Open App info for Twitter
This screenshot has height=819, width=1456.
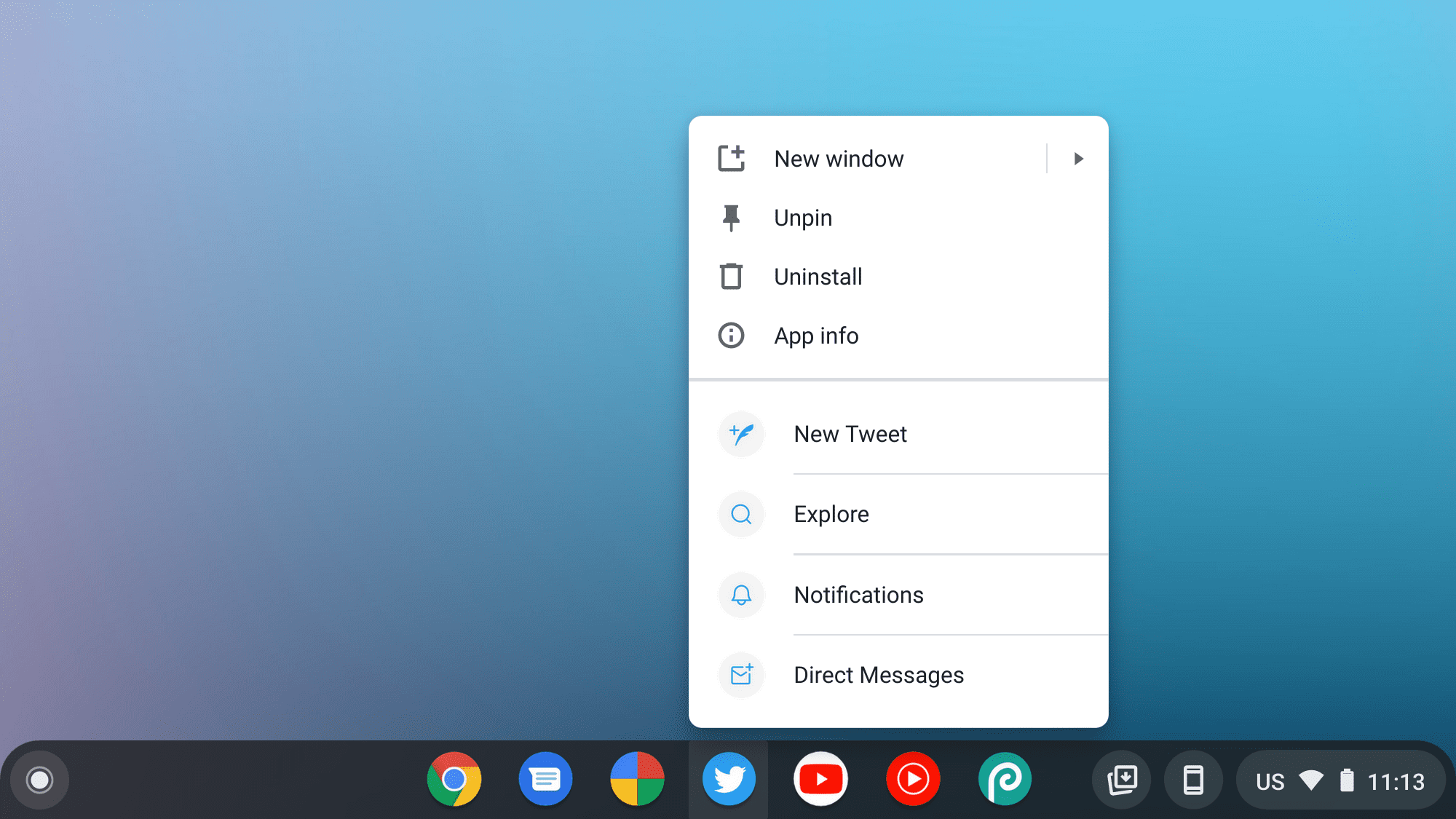(816, 335)
